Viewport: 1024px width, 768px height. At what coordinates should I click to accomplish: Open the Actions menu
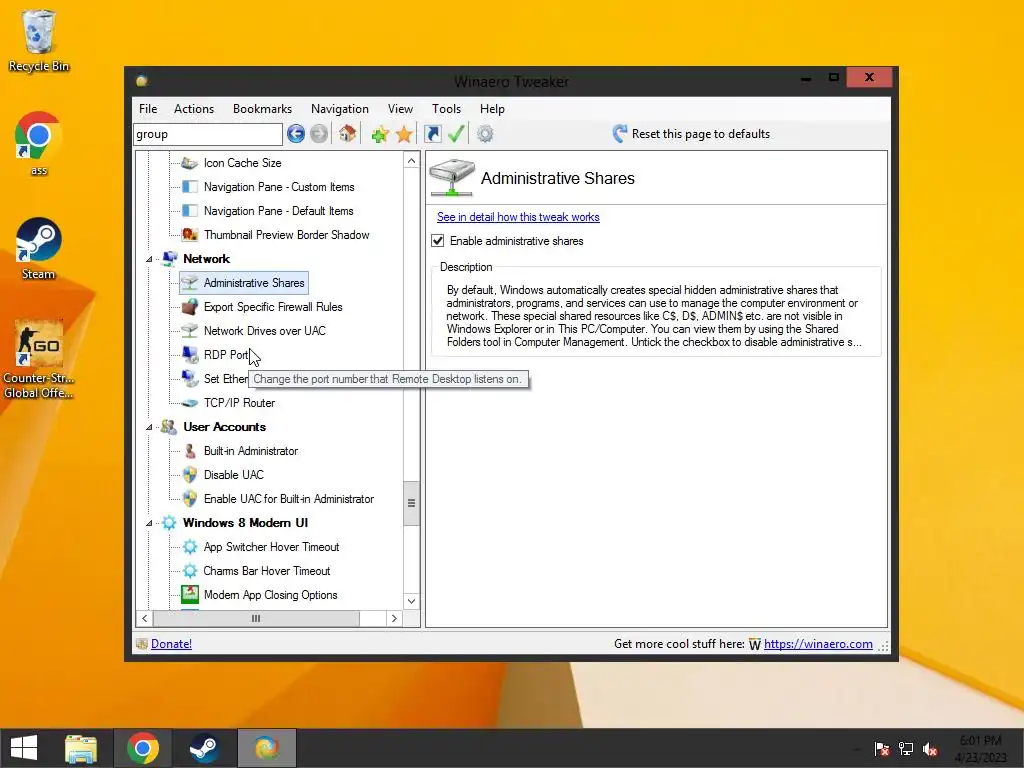[x=193, y=109]
